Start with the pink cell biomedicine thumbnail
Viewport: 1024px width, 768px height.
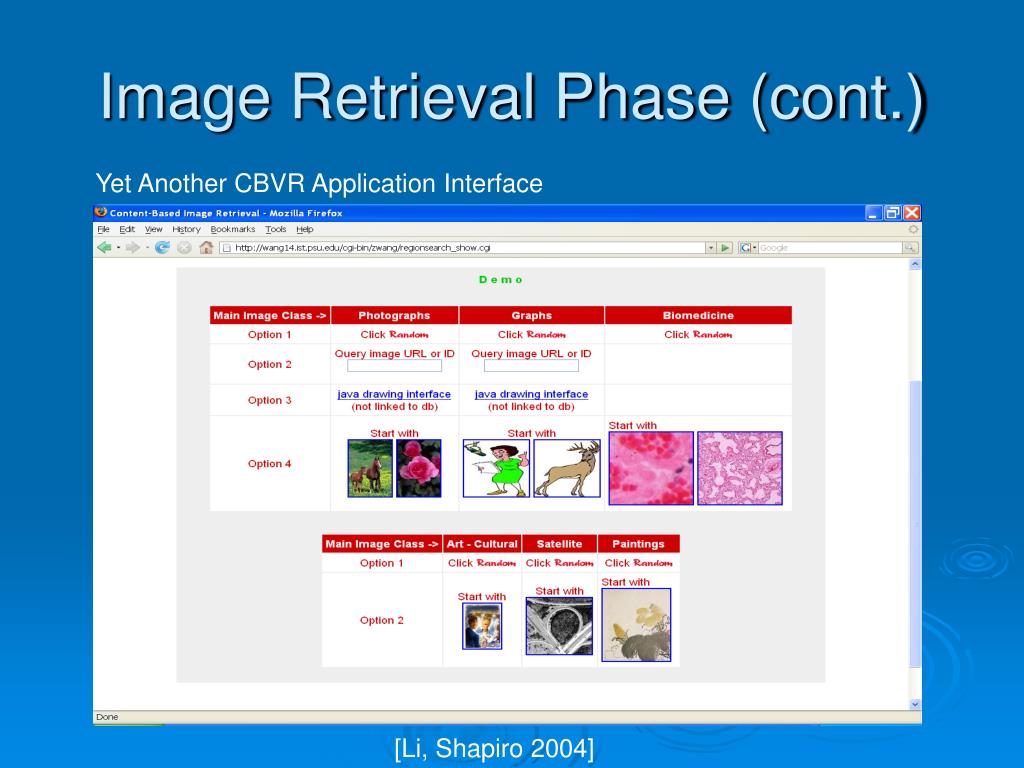pos(651,468)
